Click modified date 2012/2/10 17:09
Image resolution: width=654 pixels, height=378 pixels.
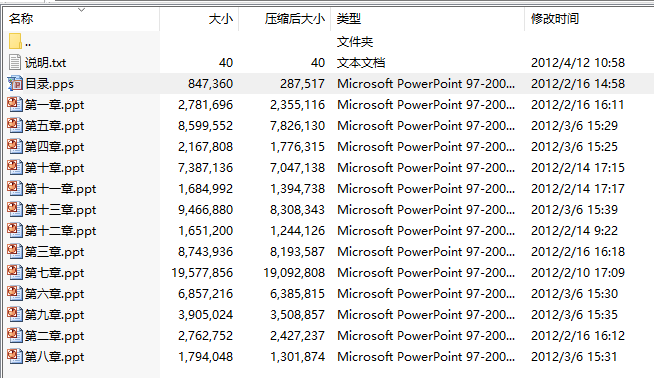[578, 273]
